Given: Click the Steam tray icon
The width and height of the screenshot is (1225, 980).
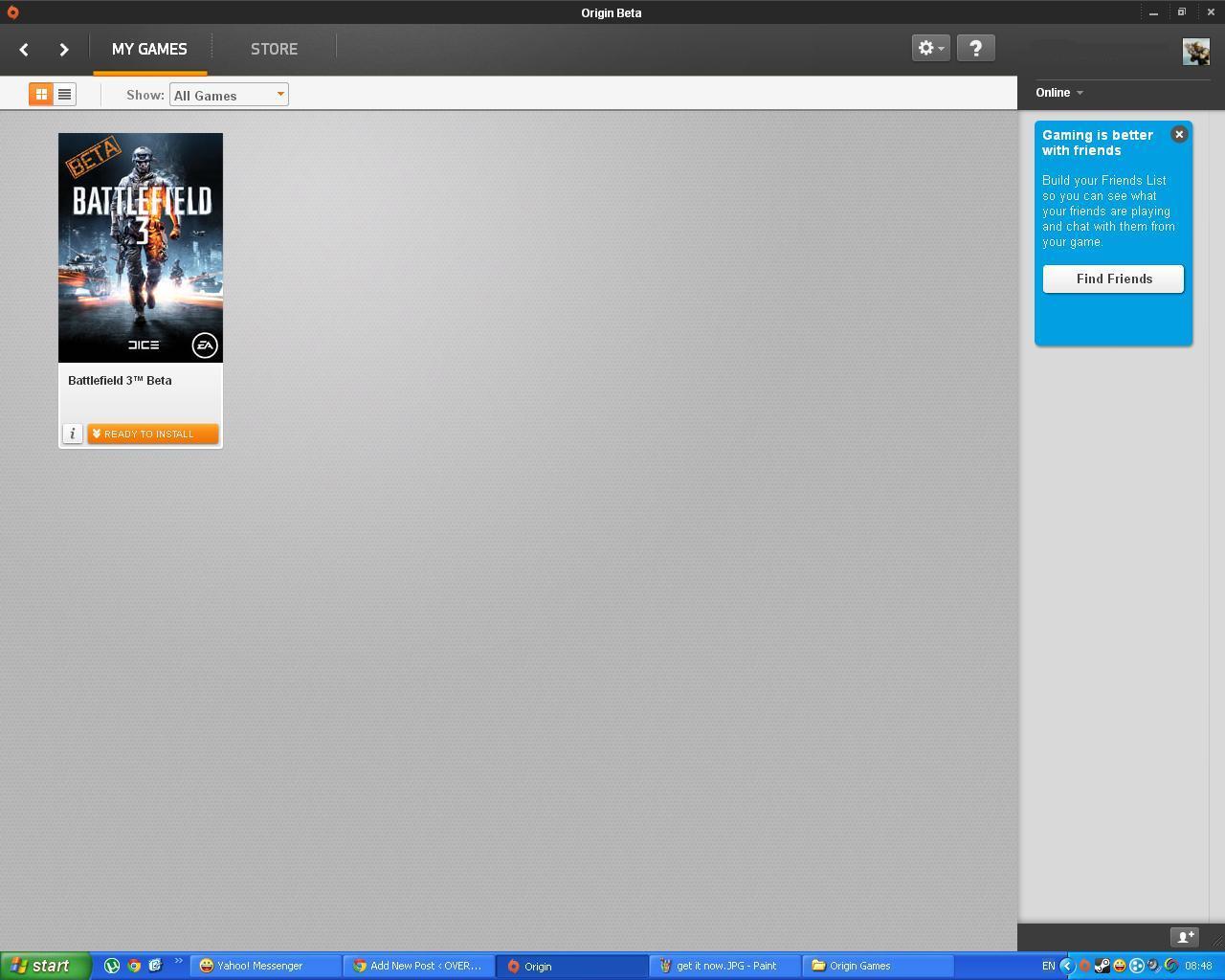Looking at the screenshot, I should pyautogui.click(x=1102, y=966).
